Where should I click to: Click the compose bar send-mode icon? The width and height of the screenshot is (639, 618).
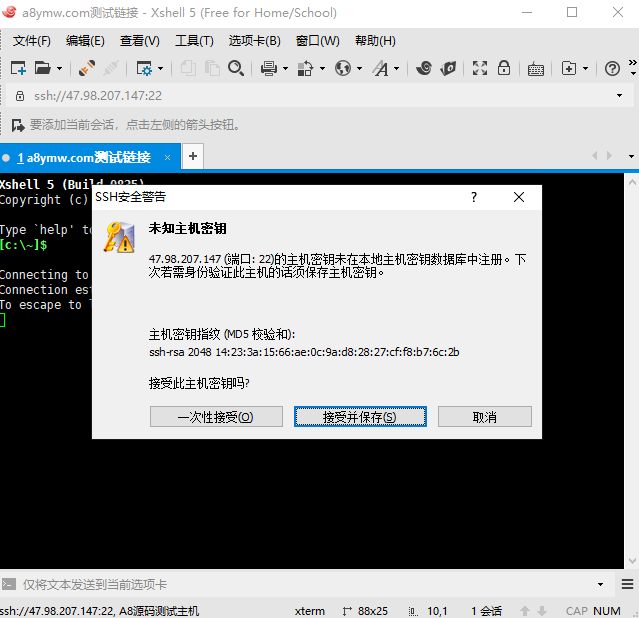click(x=9, y=584)
